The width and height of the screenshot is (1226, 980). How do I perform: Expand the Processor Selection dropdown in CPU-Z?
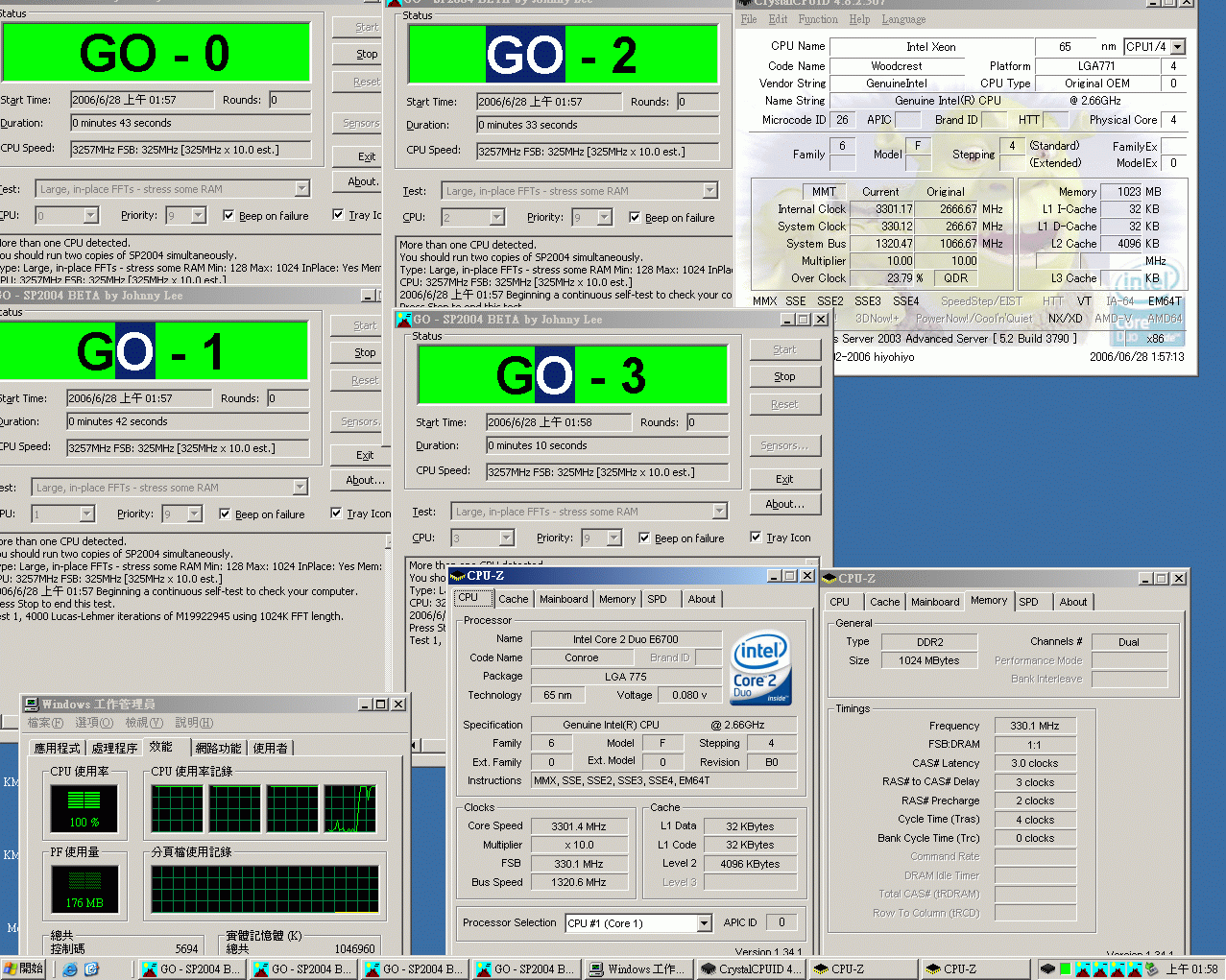704,923
